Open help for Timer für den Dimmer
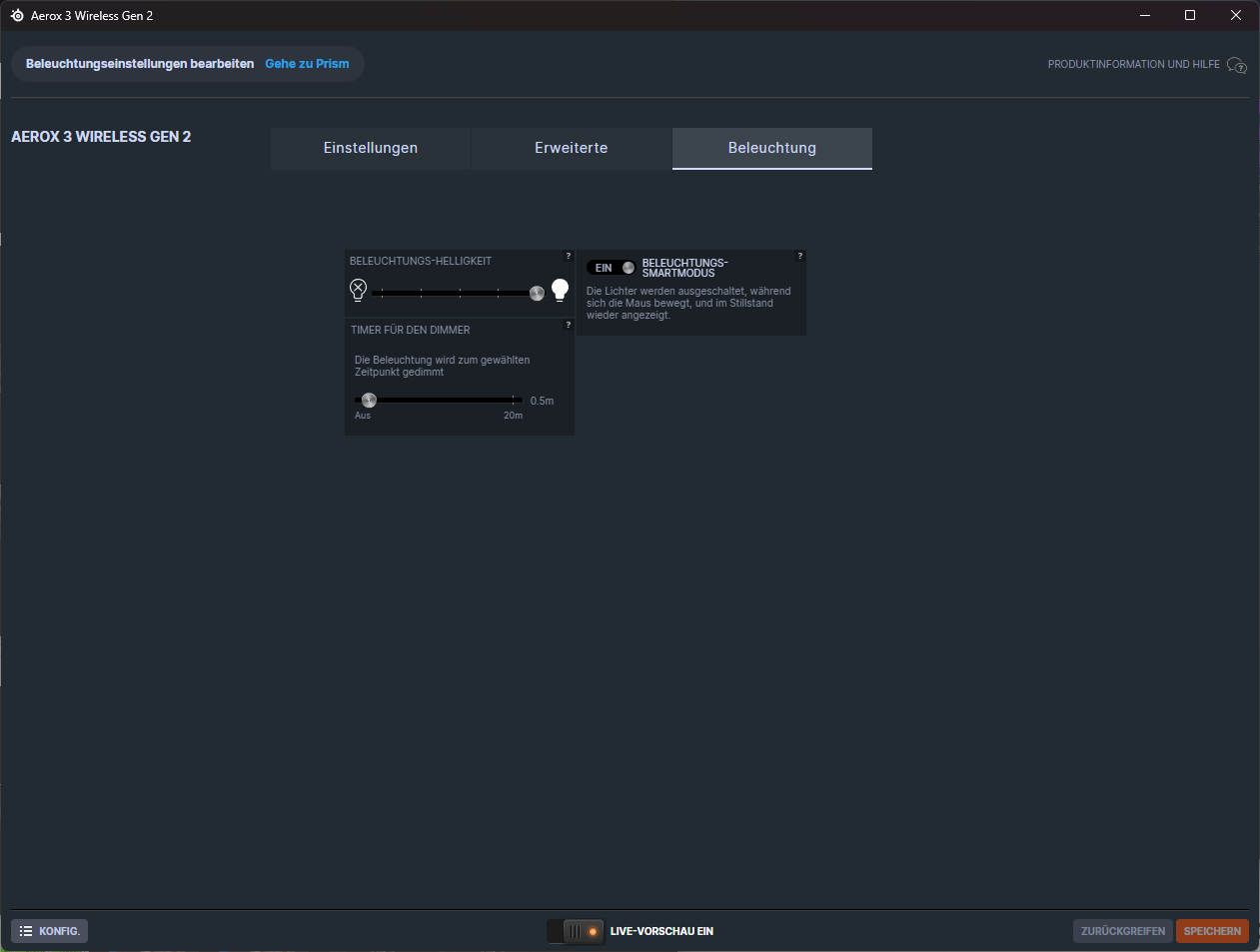The height and width of the screenshot is (952, 1260). point(569,326)
